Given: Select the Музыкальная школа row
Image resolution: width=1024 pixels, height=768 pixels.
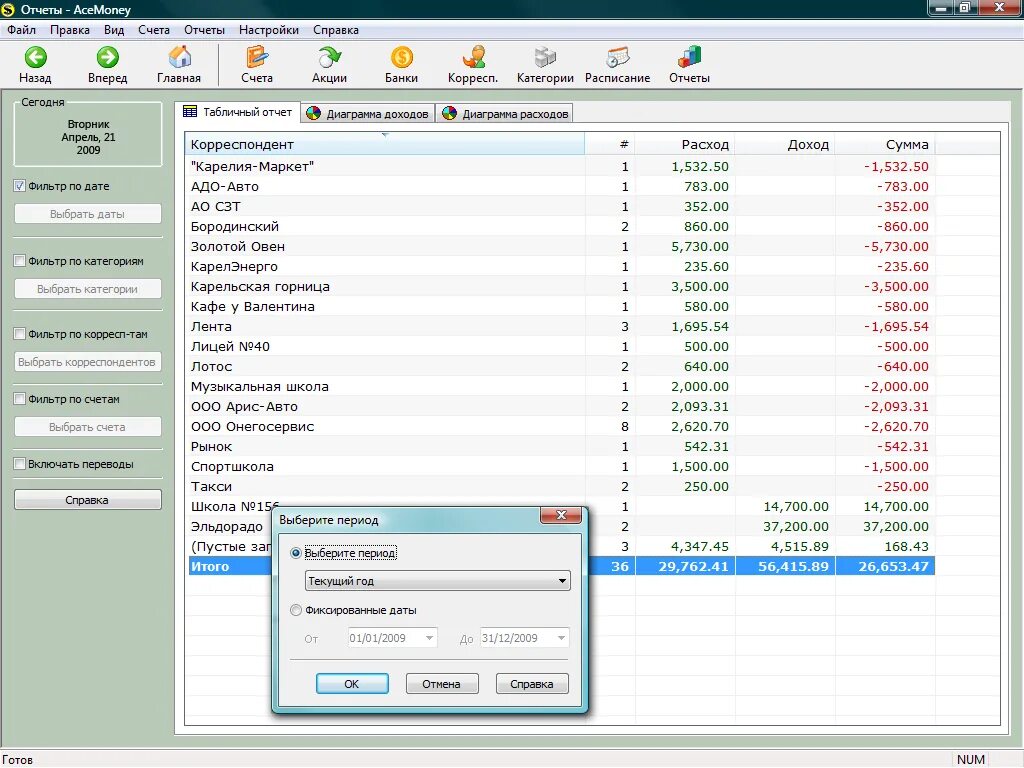Looking at the screenshot, I should coord(560,387).
